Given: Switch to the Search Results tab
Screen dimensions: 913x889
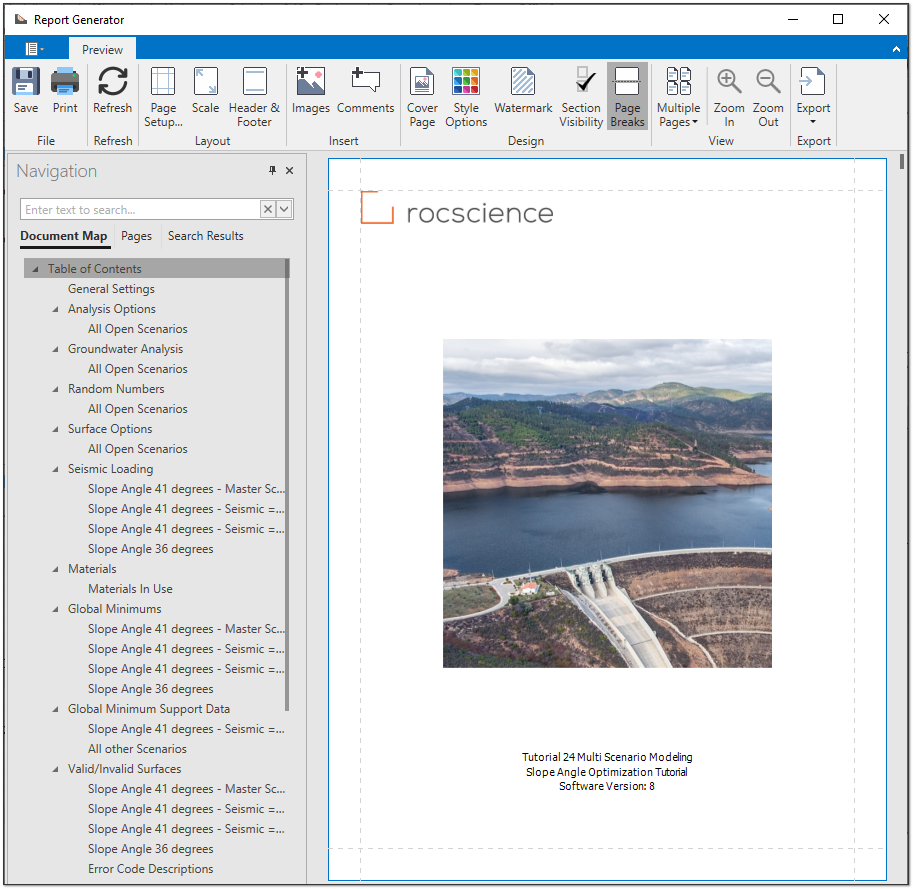Looking at the screenshot, I should 206,236.
